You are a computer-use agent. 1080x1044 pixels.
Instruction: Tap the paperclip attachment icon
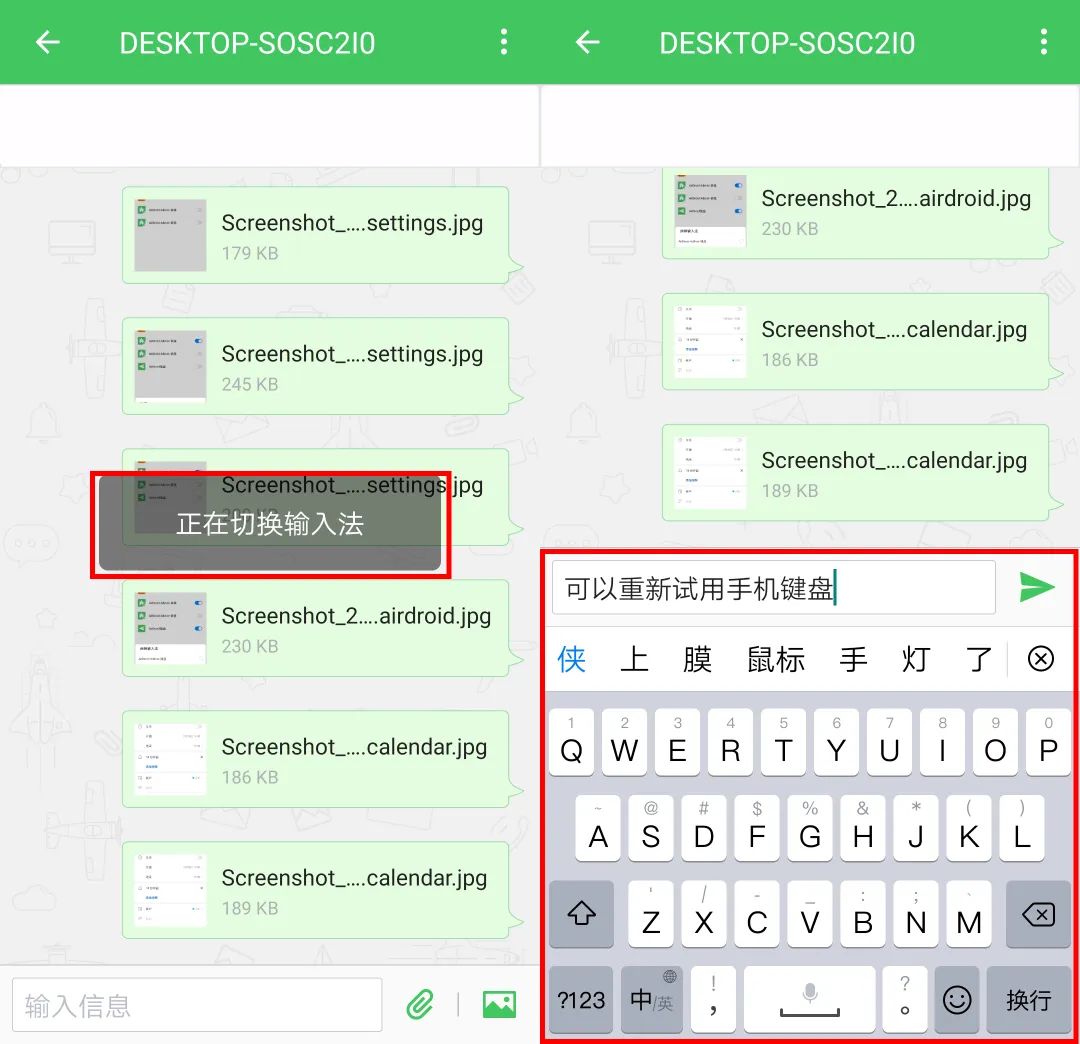click(421, 1003)
